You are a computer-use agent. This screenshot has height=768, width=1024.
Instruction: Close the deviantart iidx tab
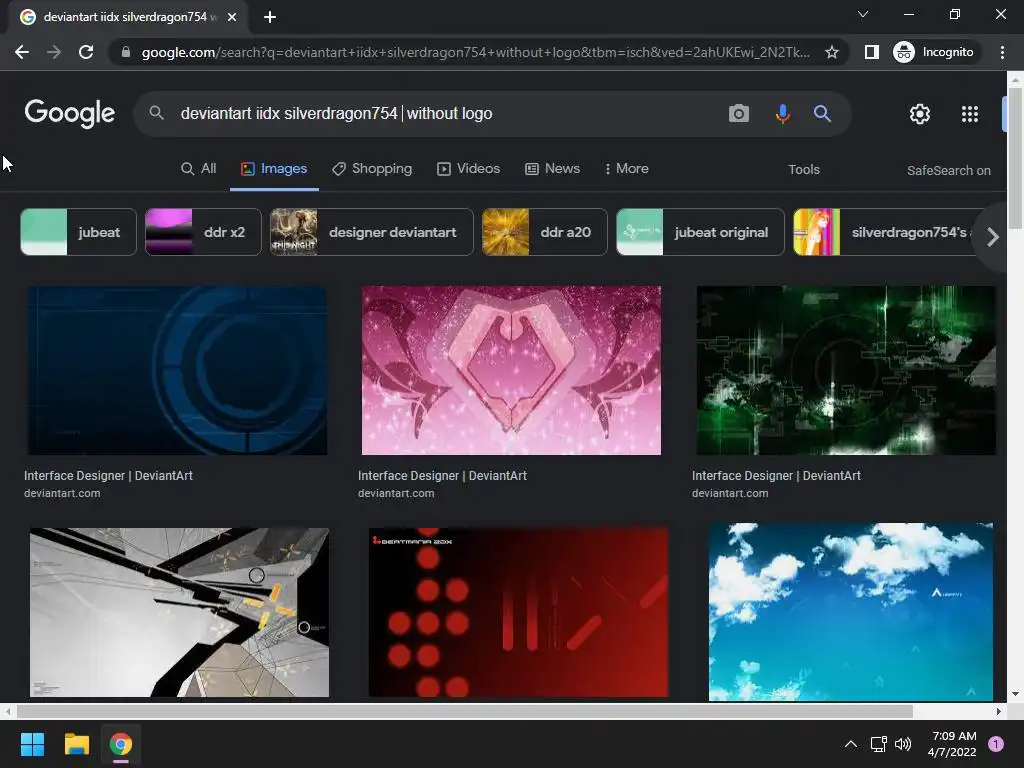(x=232, y=17)
